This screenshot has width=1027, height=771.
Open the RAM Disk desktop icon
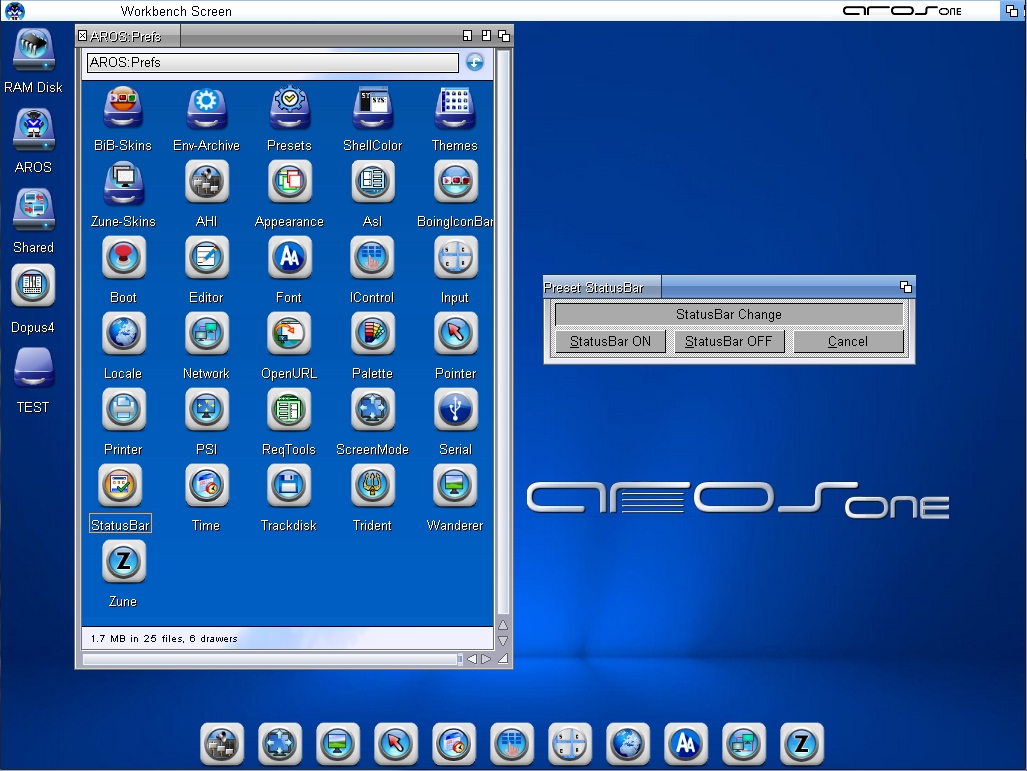point(33,50)
